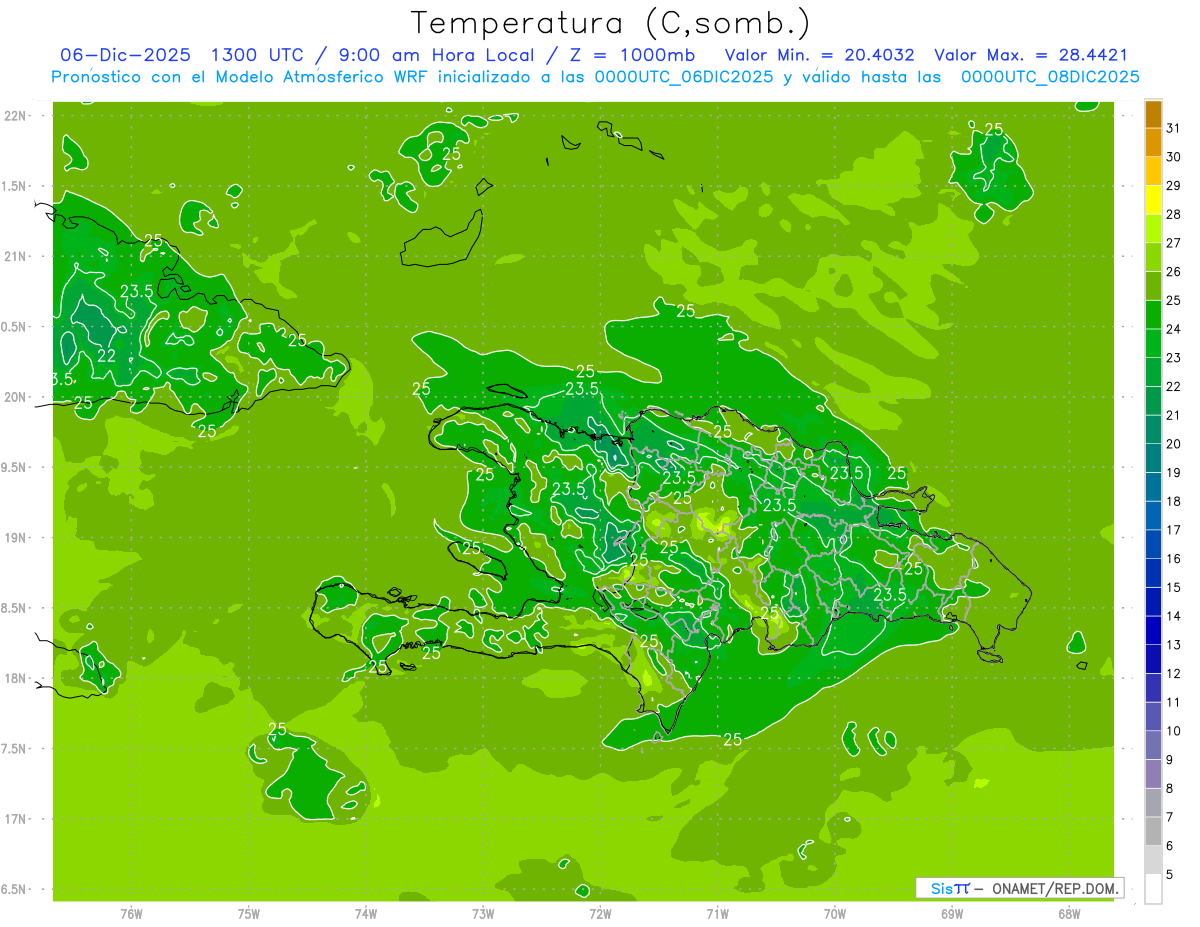Click the '69W' longitude axis label
The image size is (1200, 927).
coord(952,913)
